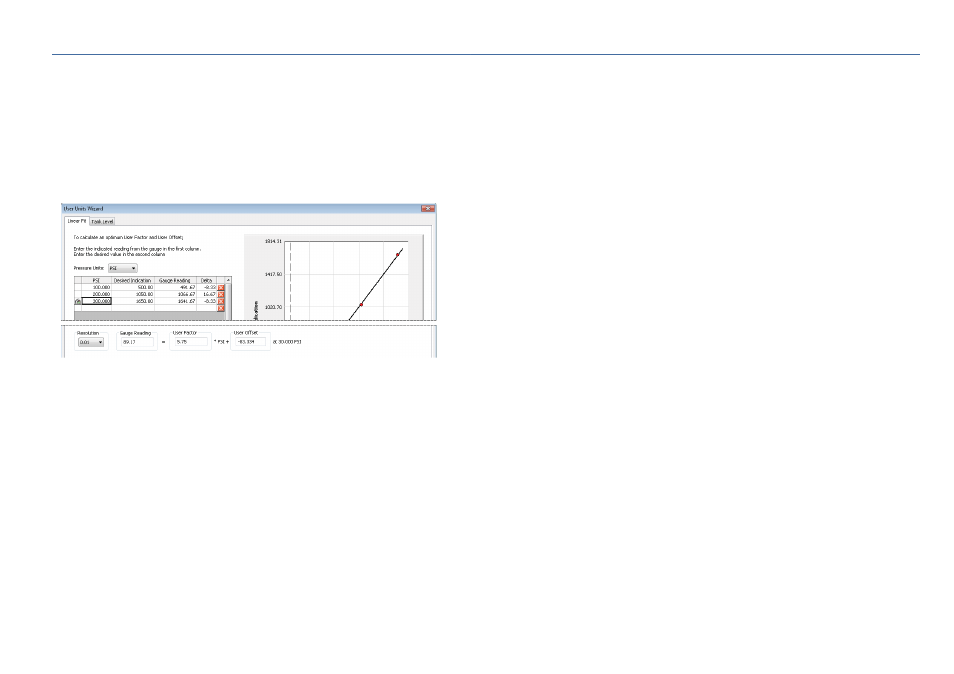Switch to the Linear Fit tab
Image resolution: width=954 pixels, height=674 pixels.
77,221
